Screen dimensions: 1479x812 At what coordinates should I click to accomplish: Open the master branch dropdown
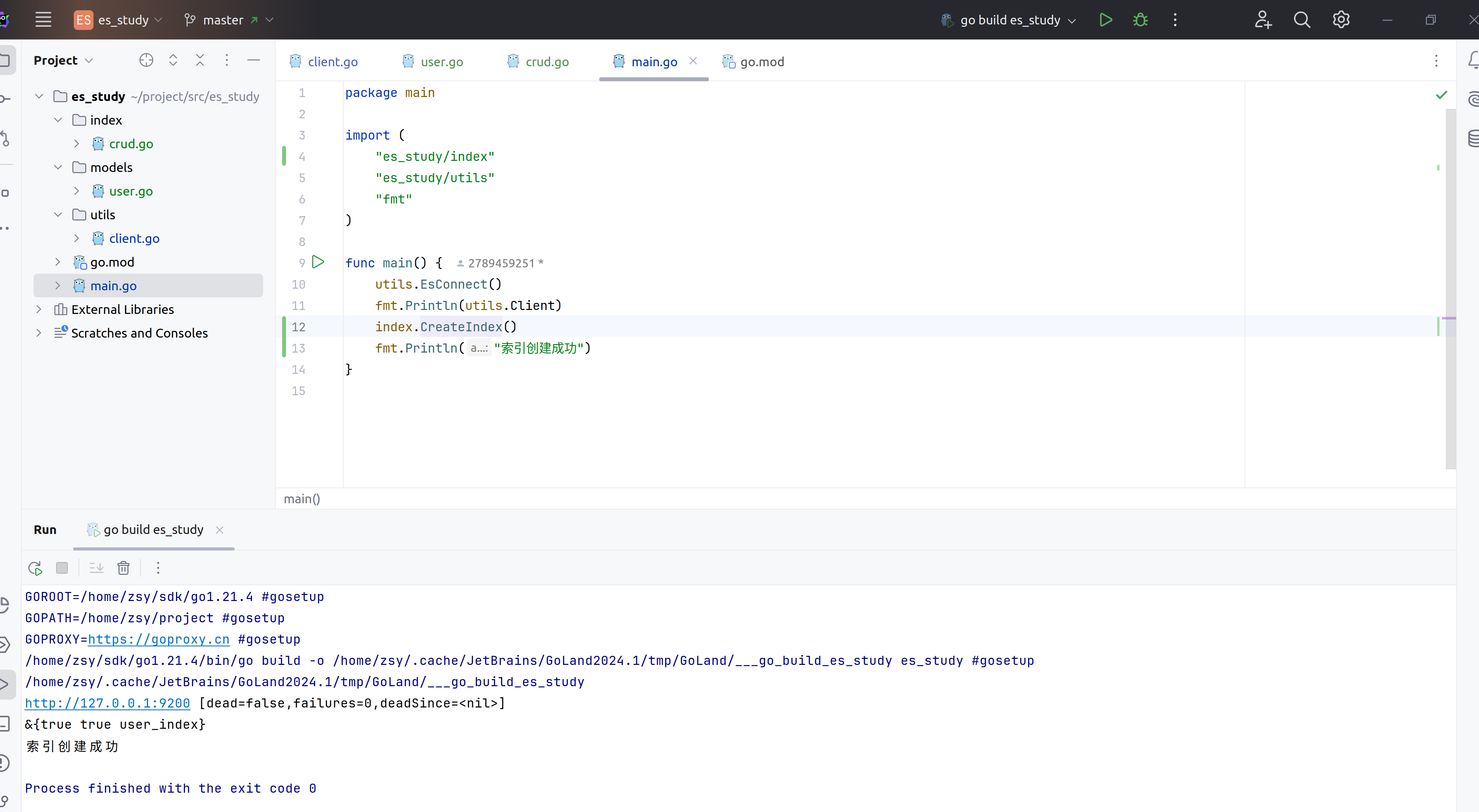[227, 19]
